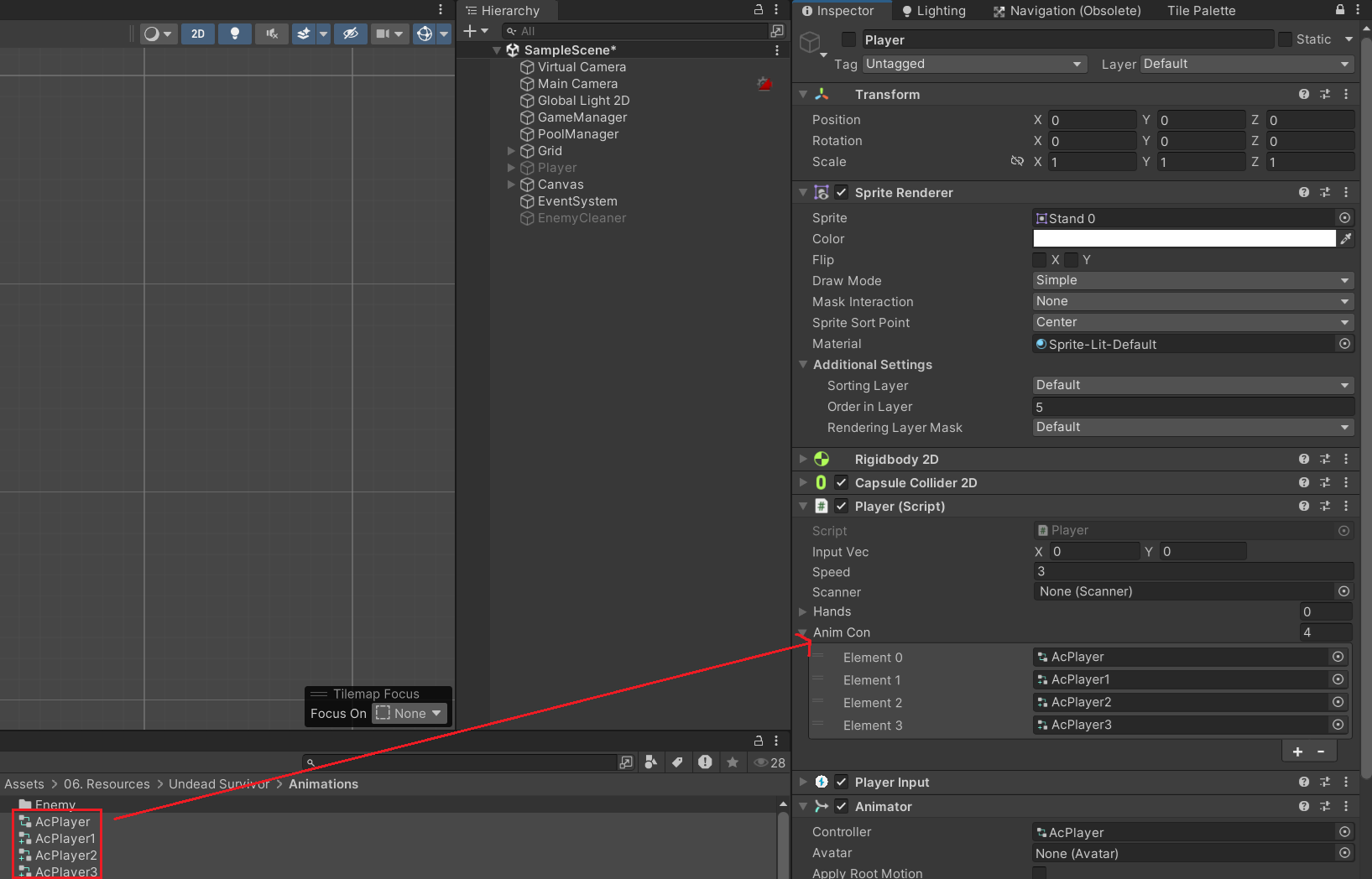The image size is (1372, 879).
Task: Disable the Sprite Renderer component checkbox
Action: 842,192
